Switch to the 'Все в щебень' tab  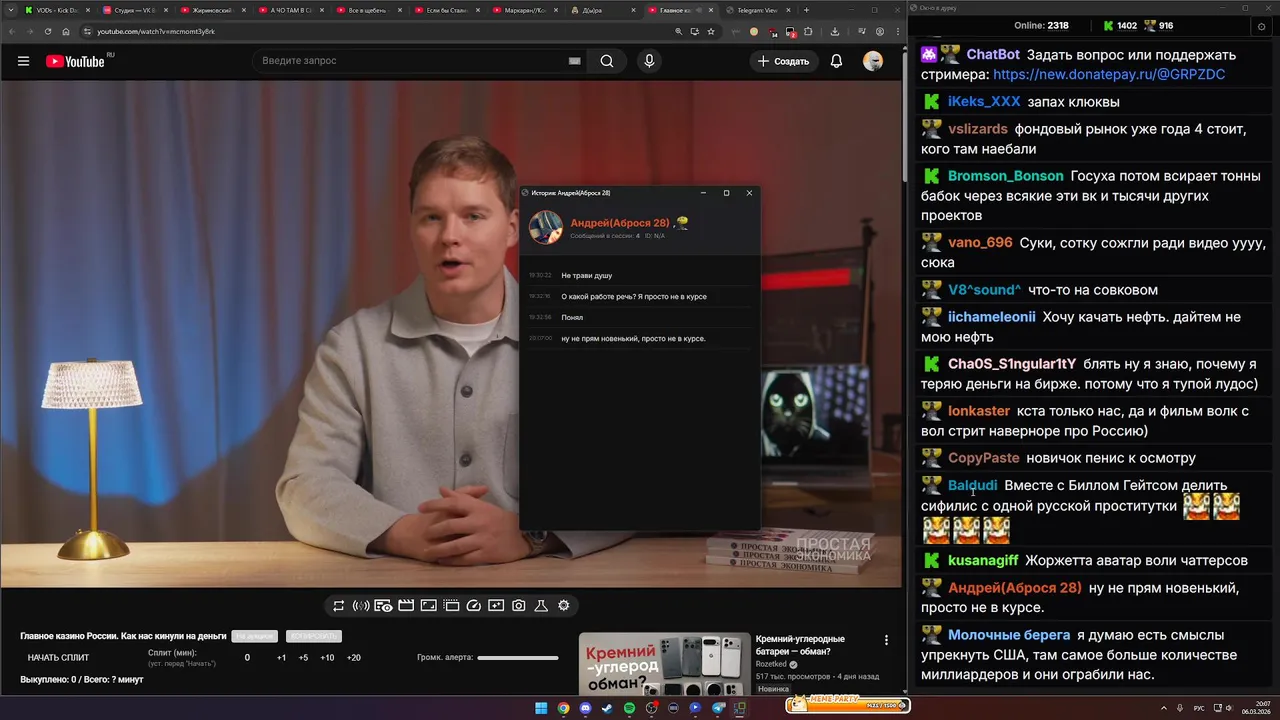tap(370, 10)
